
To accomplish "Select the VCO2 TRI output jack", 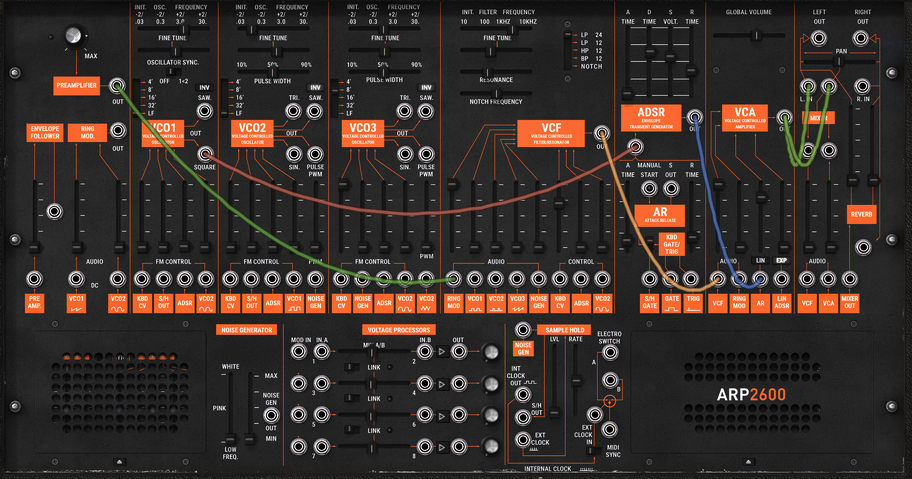I will [x=294, y=110].
